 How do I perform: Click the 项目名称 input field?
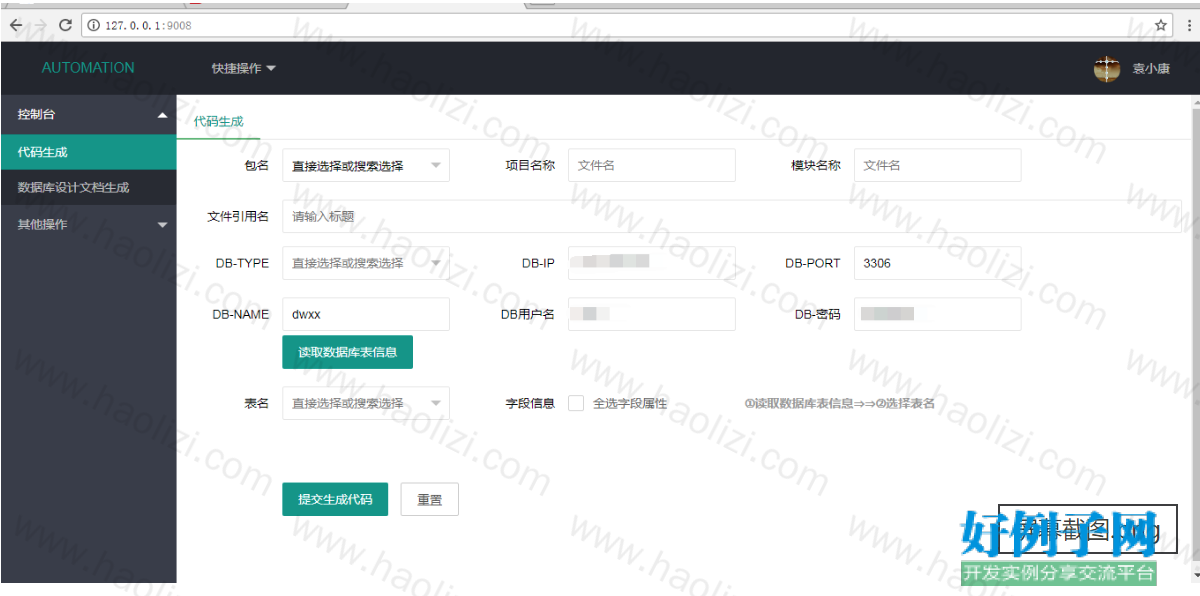point(652,165)
